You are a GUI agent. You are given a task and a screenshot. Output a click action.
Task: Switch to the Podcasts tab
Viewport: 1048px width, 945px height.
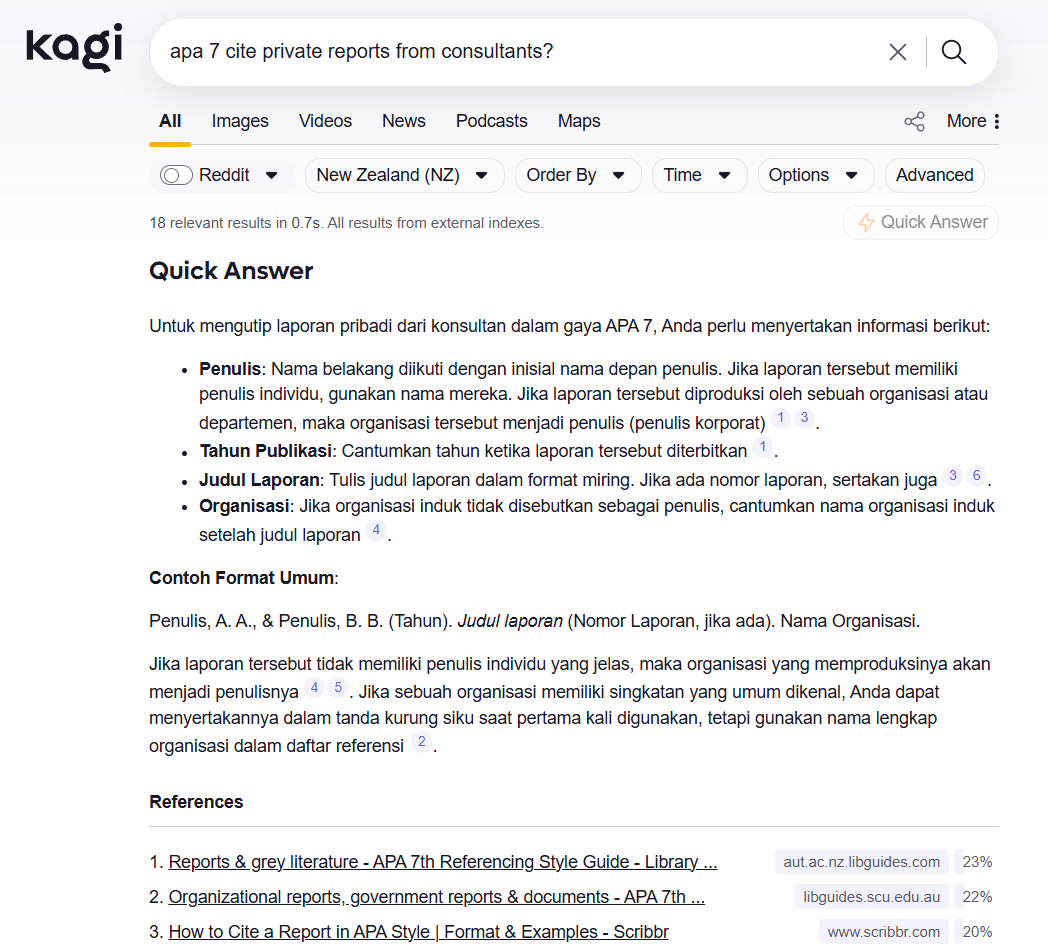click(491, 121)
